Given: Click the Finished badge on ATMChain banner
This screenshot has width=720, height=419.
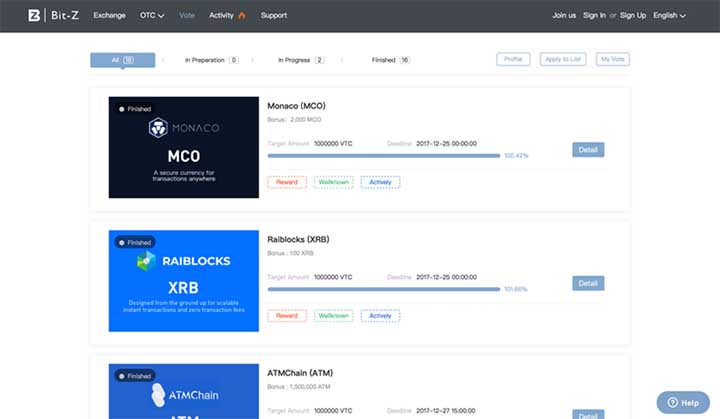Looking at the screenshot, I should tap(135, 376).
